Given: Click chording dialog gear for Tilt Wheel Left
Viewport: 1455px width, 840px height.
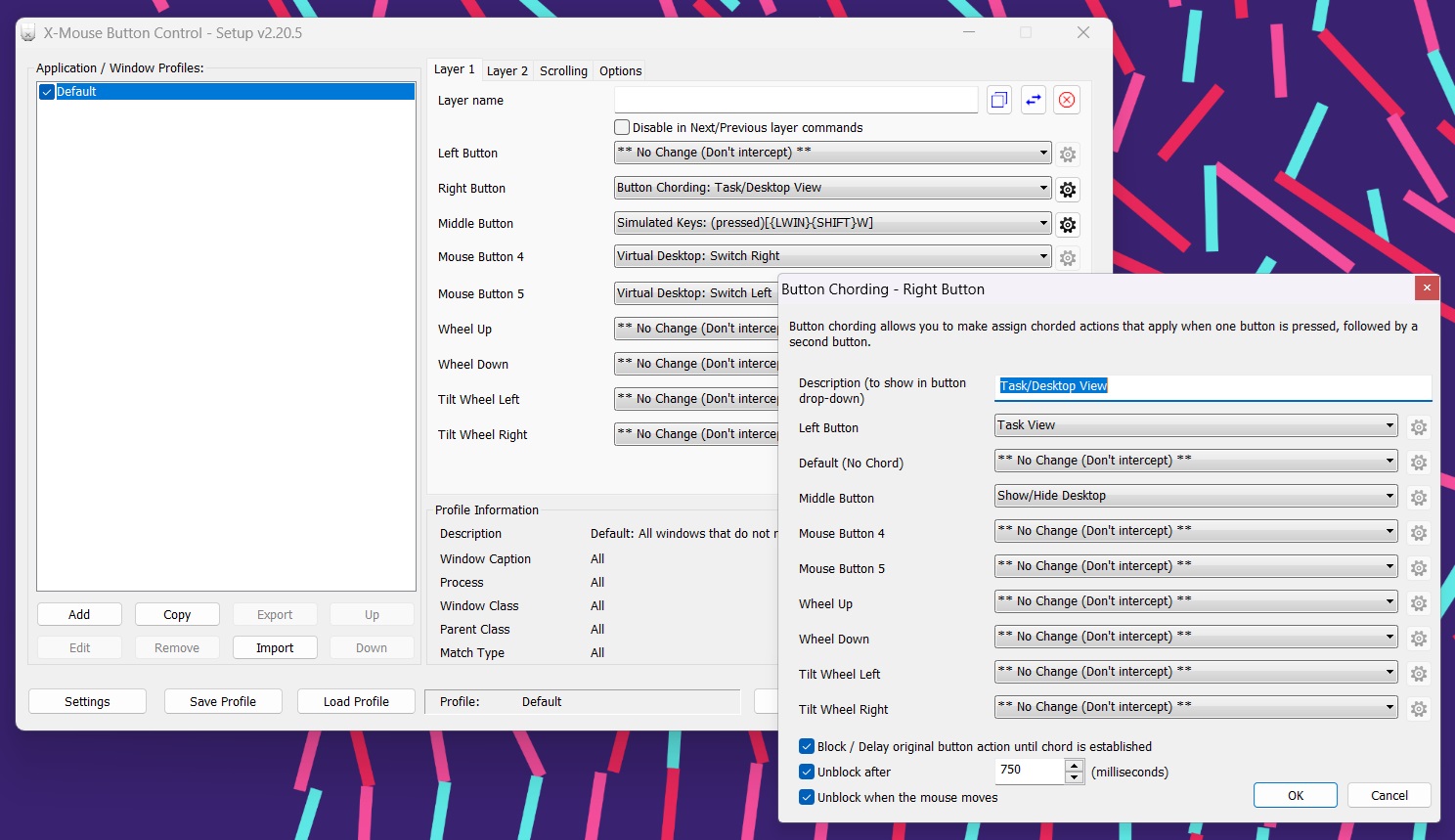Looking at the screenshot, I should coord(1419,674).
